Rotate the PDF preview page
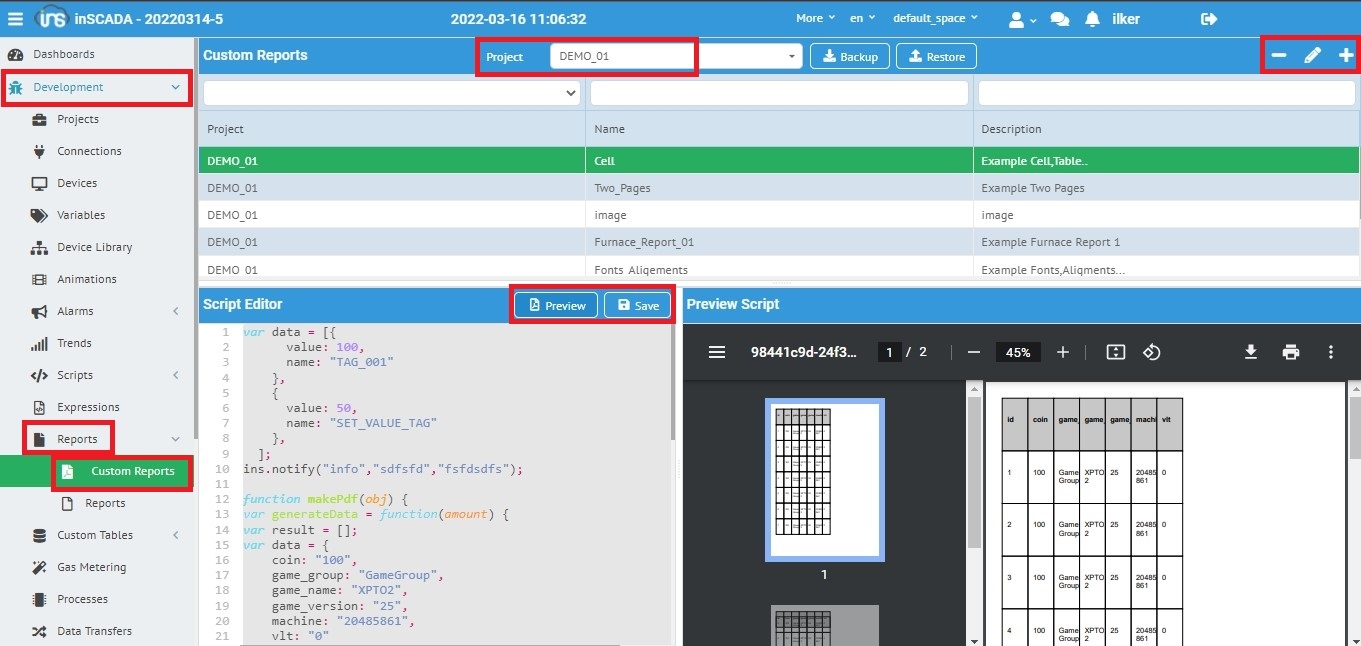The image size is (1361, 646). click(x=1151, y=352)
